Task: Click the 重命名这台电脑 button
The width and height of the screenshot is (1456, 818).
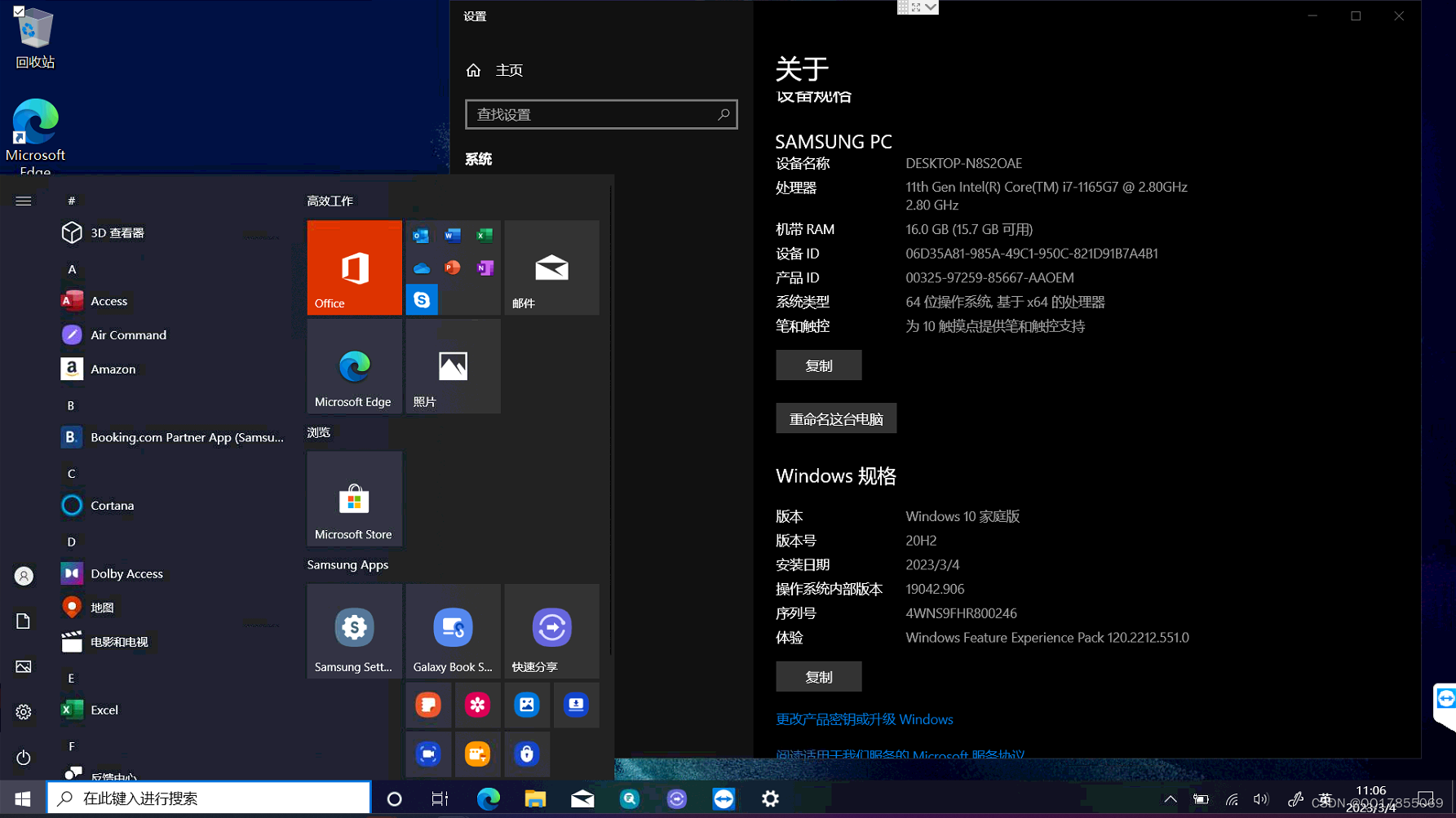Action: [835, 418]
